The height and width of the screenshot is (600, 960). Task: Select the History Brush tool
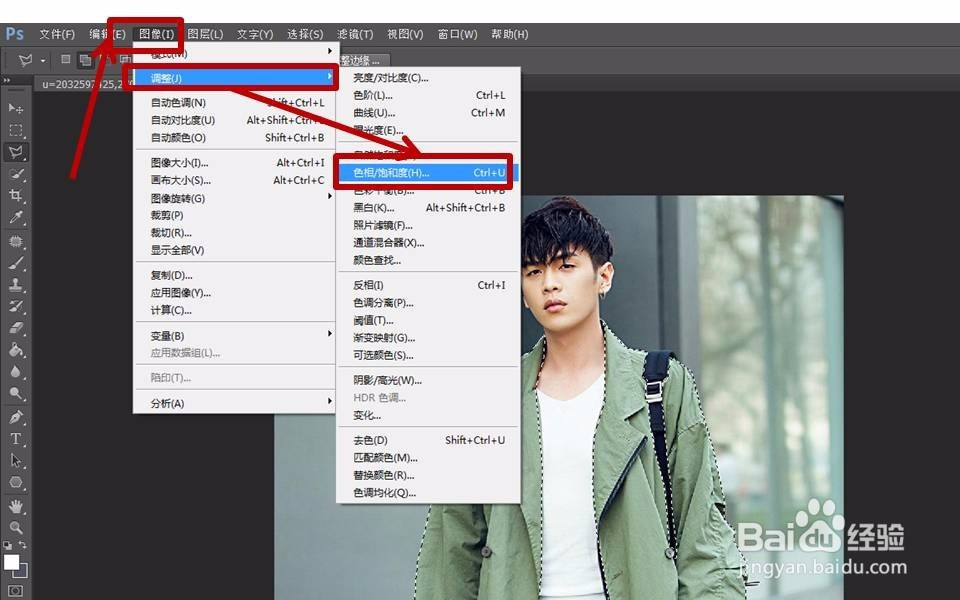pos(15,306)
